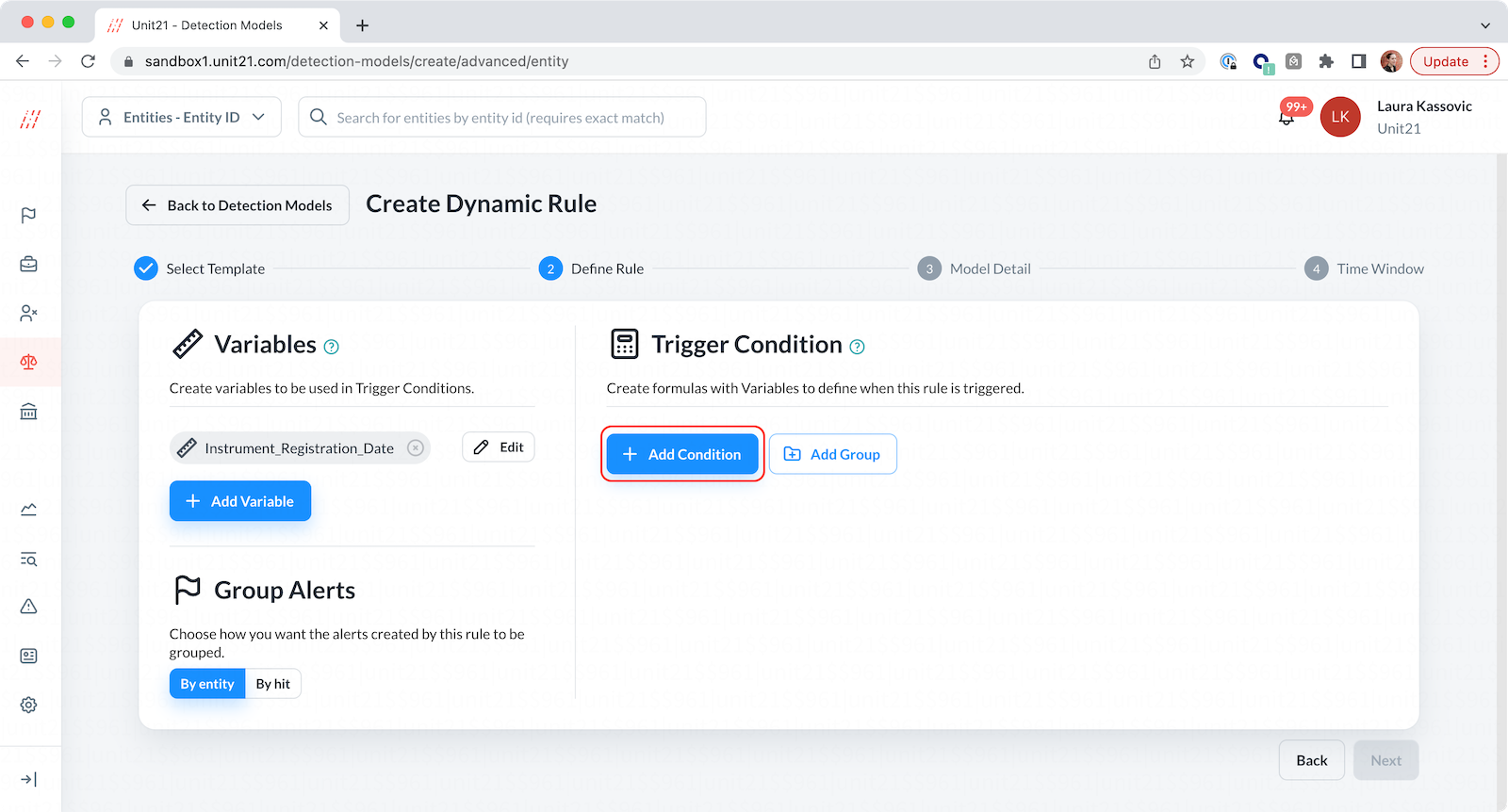Click the Chrome Update button
1508x812 pixels.
(x=1454, y=61)
